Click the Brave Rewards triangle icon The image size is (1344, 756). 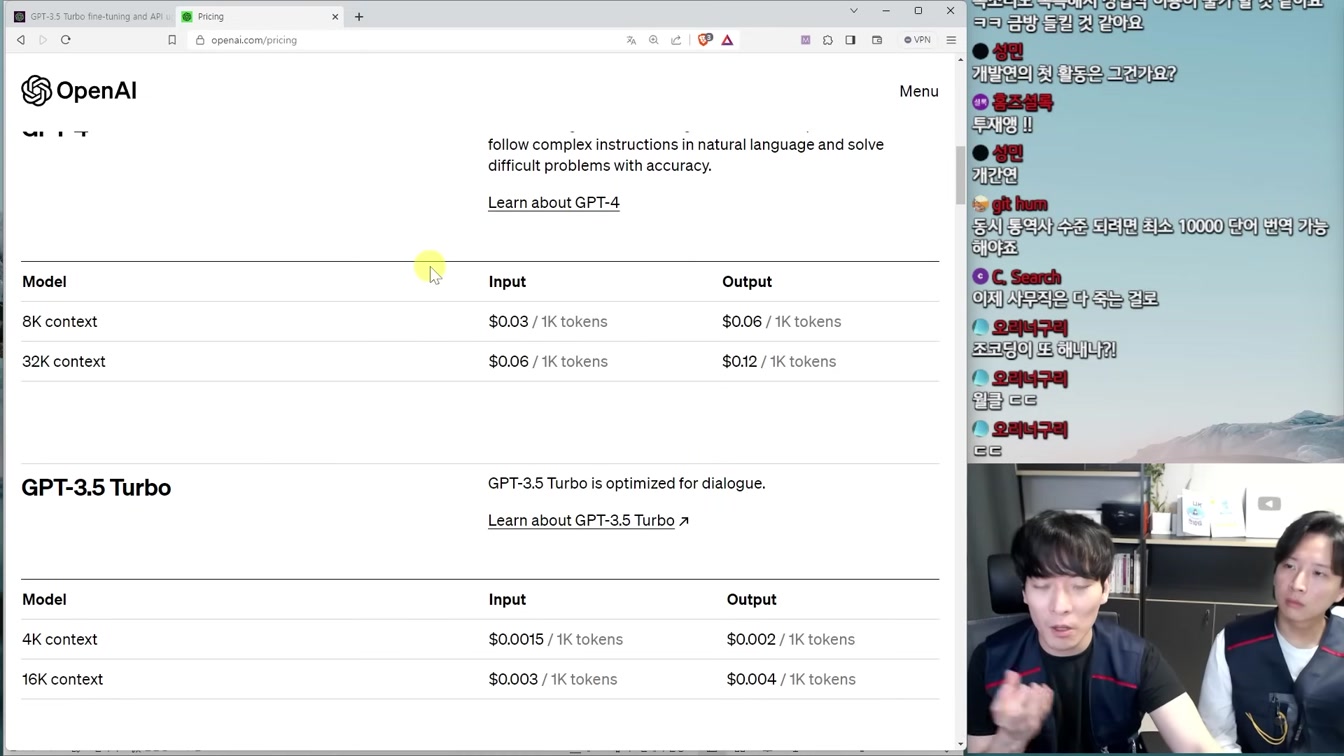727,40
